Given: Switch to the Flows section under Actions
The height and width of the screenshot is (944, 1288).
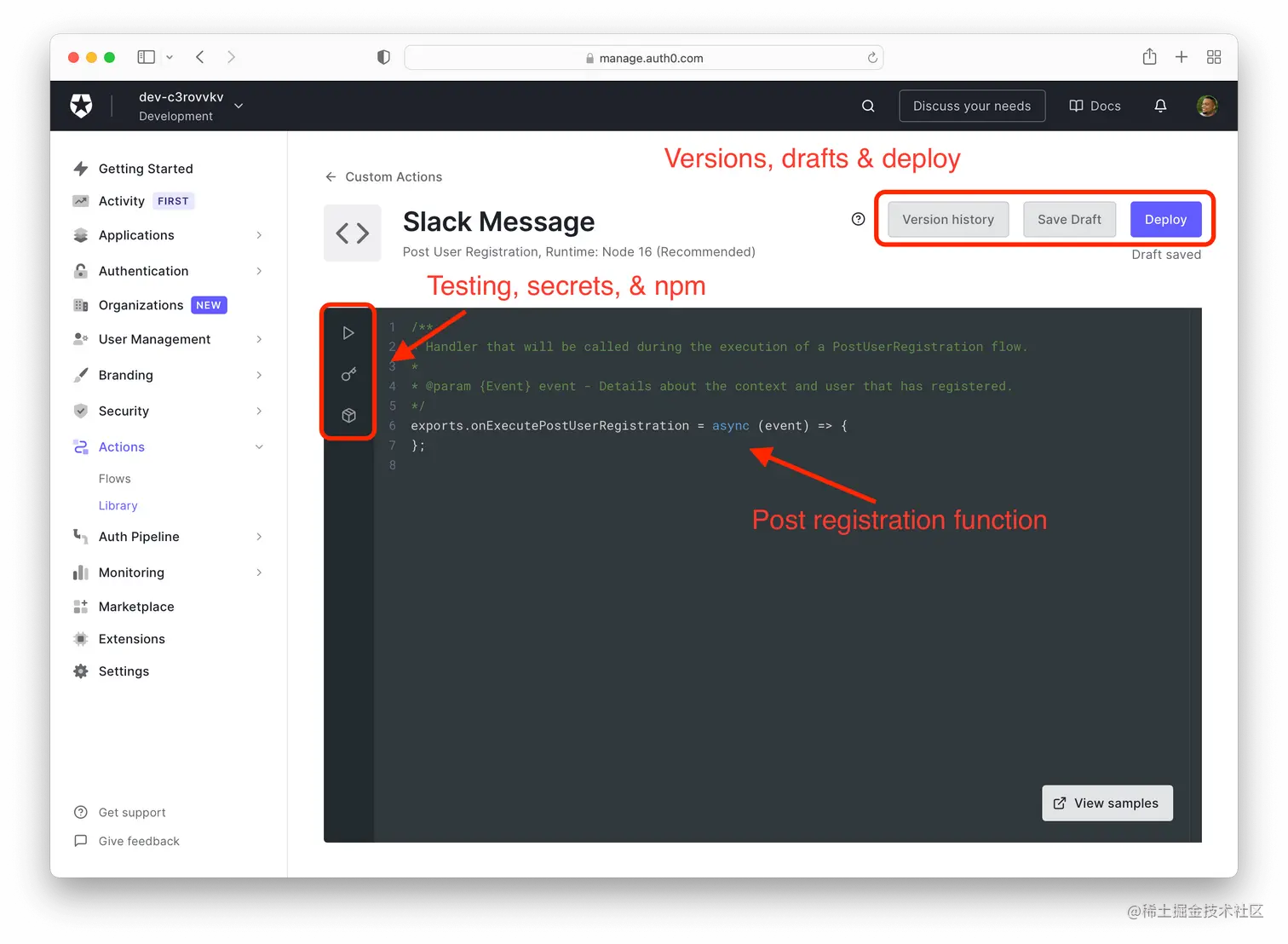Looking at the screenshot, I should point(114,478).
